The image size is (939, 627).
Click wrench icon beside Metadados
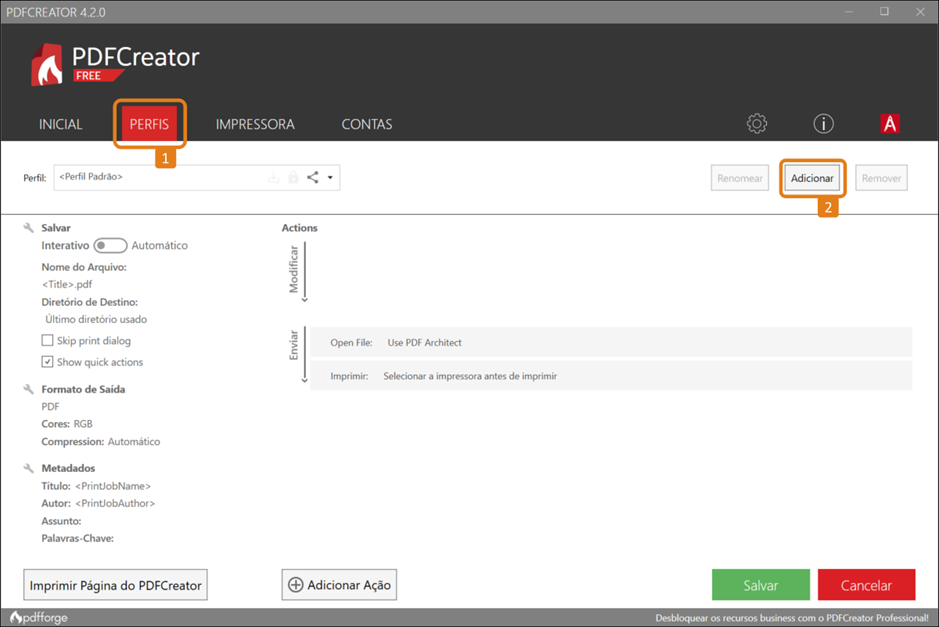[29, 468]
